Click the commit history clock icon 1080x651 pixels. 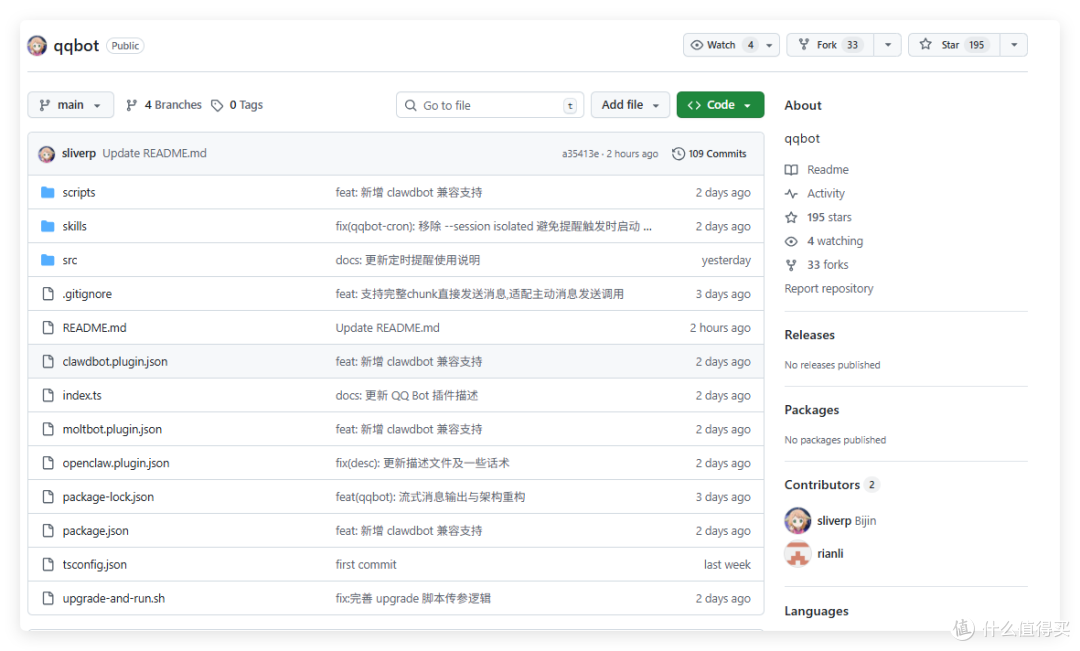click(678, 154)
